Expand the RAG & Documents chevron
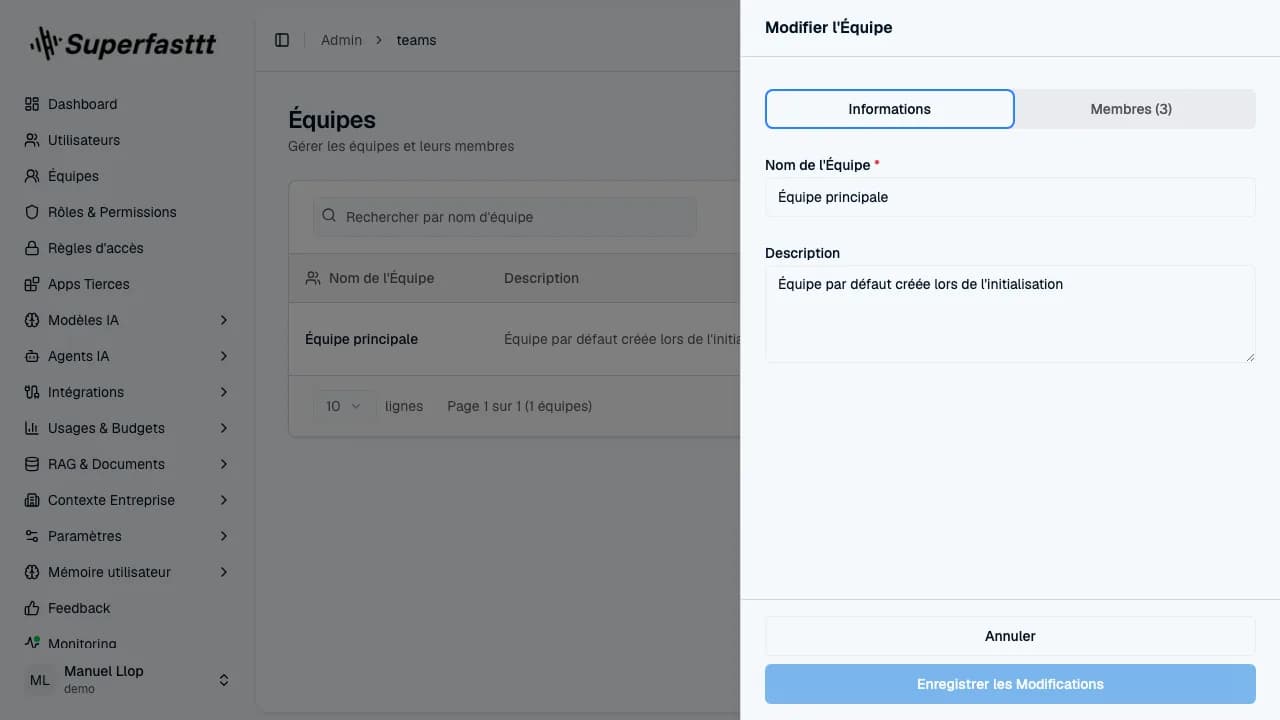This screenshot has height=720, width=1280. pos(224,464)
